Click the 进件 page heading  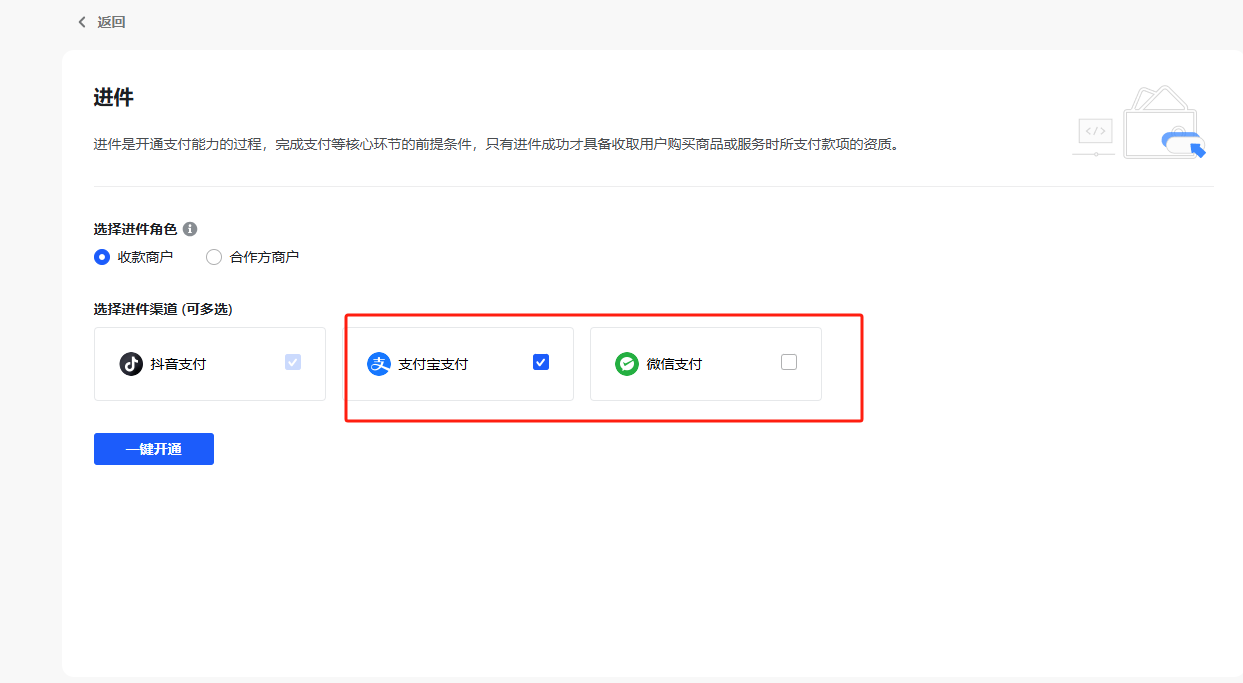click(x=113, y=97)
